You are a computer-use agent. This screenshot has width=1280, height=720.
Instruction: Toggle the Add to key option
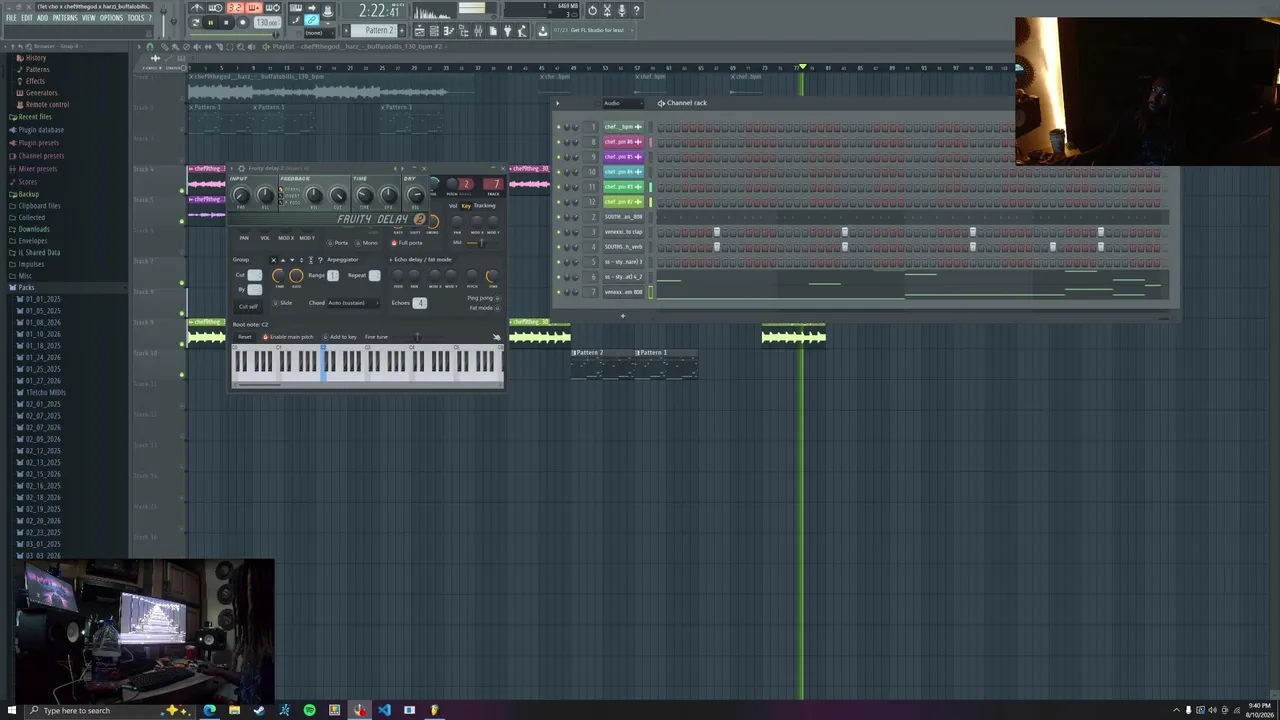pos(342,337)
